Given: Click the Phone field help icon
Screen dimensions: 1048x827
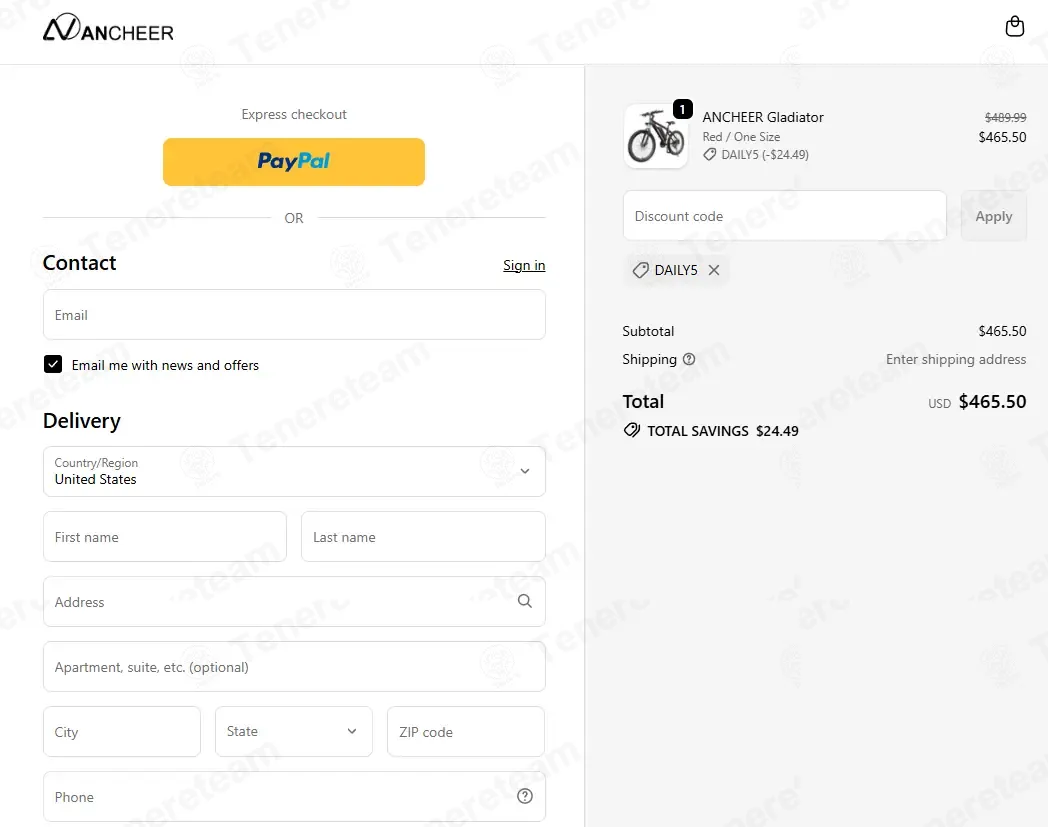Looking at the screenshot, I should point(525,796).
